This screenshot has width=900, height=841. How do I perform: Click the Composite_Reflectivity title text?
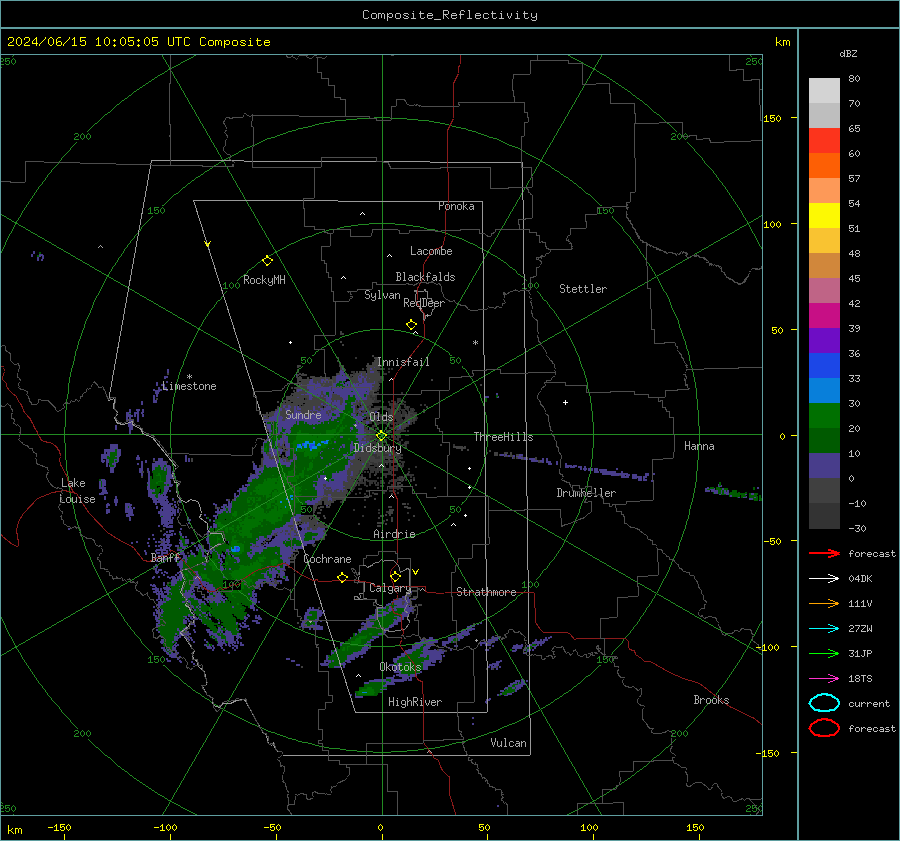click(x=450, y=15)
